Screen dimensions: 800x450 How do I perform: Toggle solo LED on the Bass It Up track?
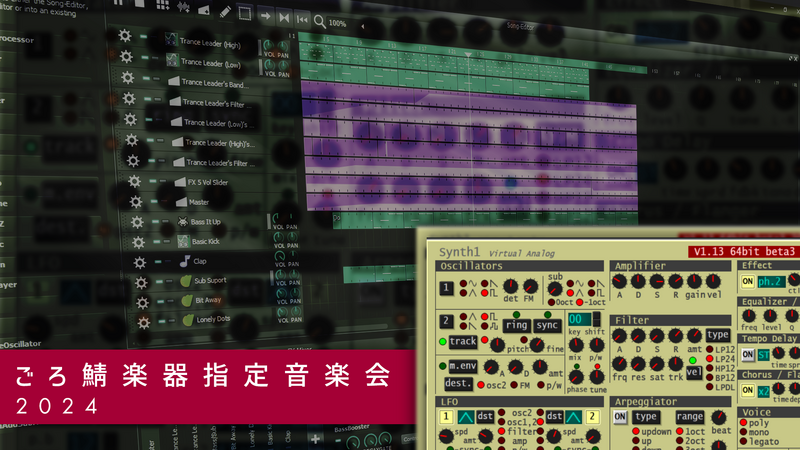pyautogui.click(x=165, y=222)
